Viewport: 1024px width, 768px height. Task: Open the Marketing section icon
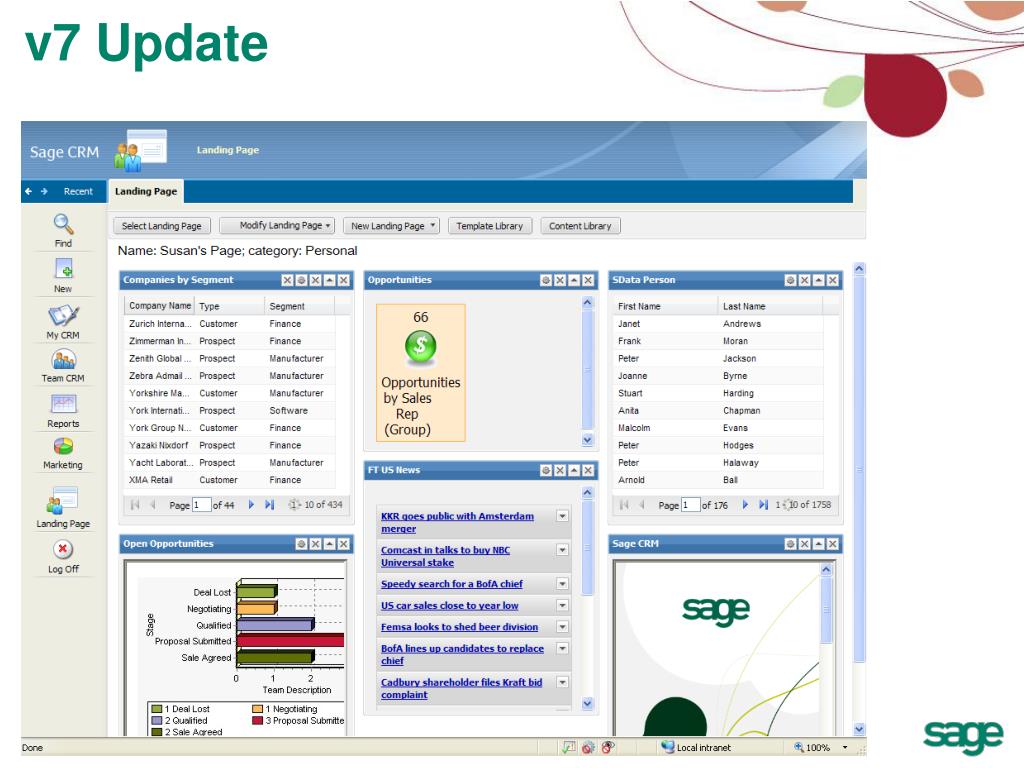coord(63,446)
